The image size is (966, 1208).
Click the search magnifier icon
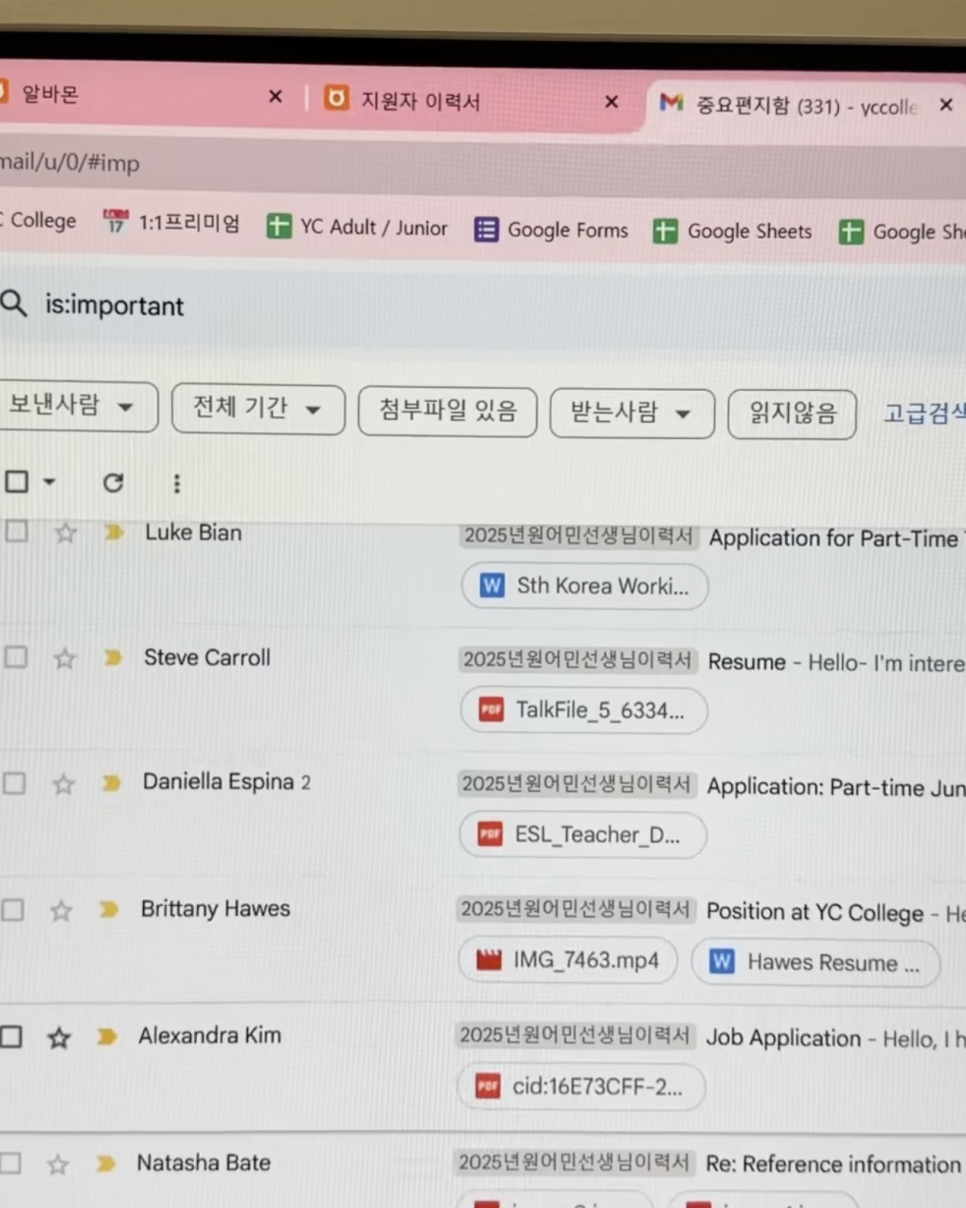[x=14, y=303]
